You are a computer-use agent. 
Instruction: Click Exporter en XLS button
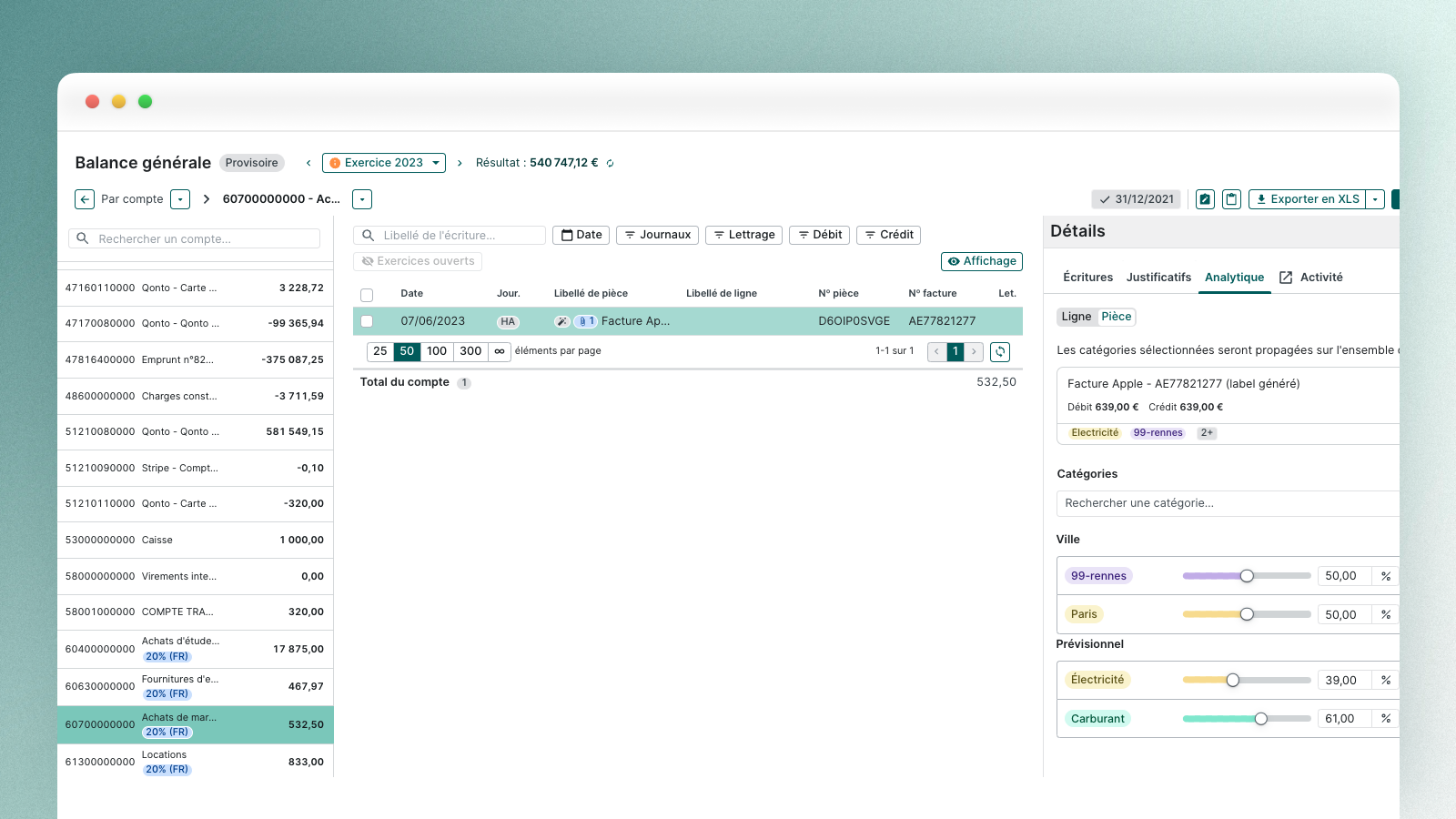1307,199
